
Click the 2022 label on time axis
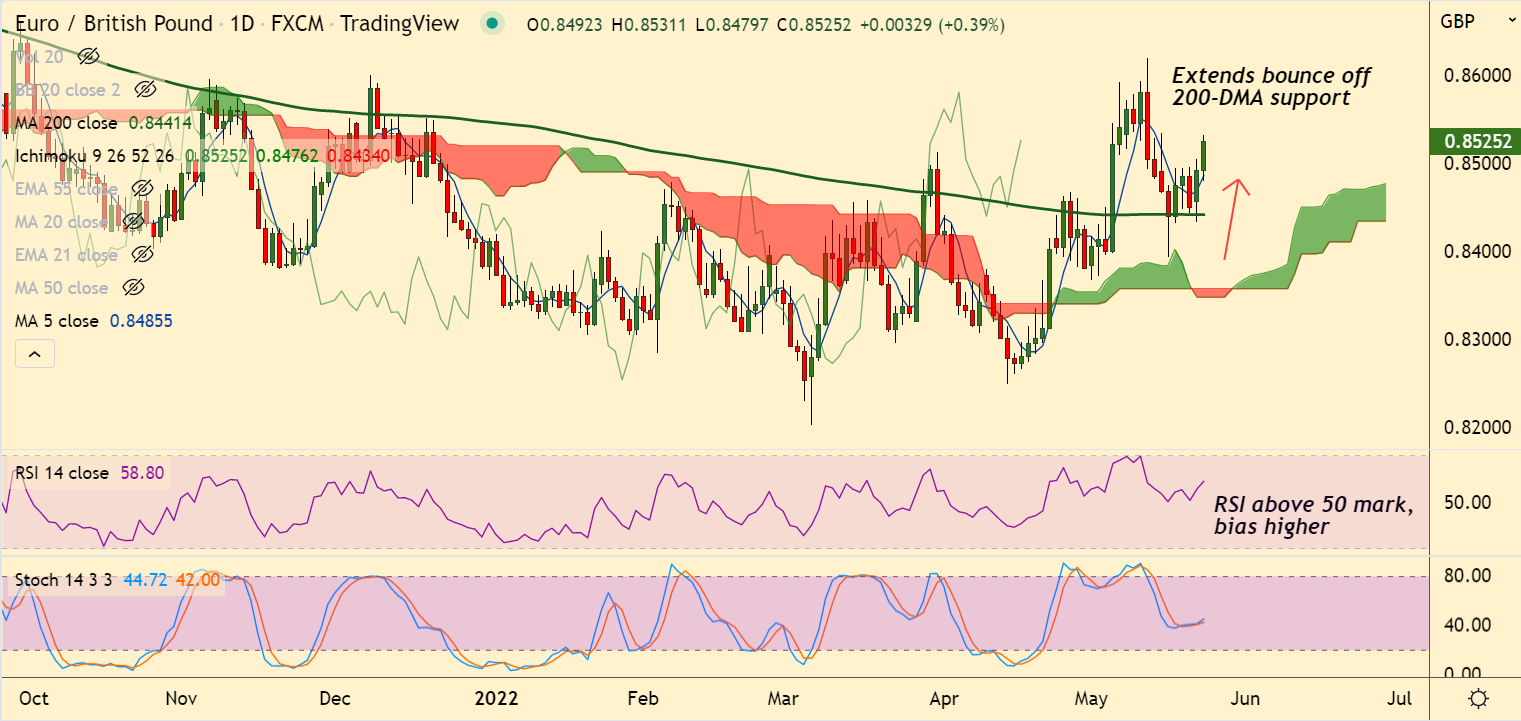pyautogui.click(x=497, y=697)
